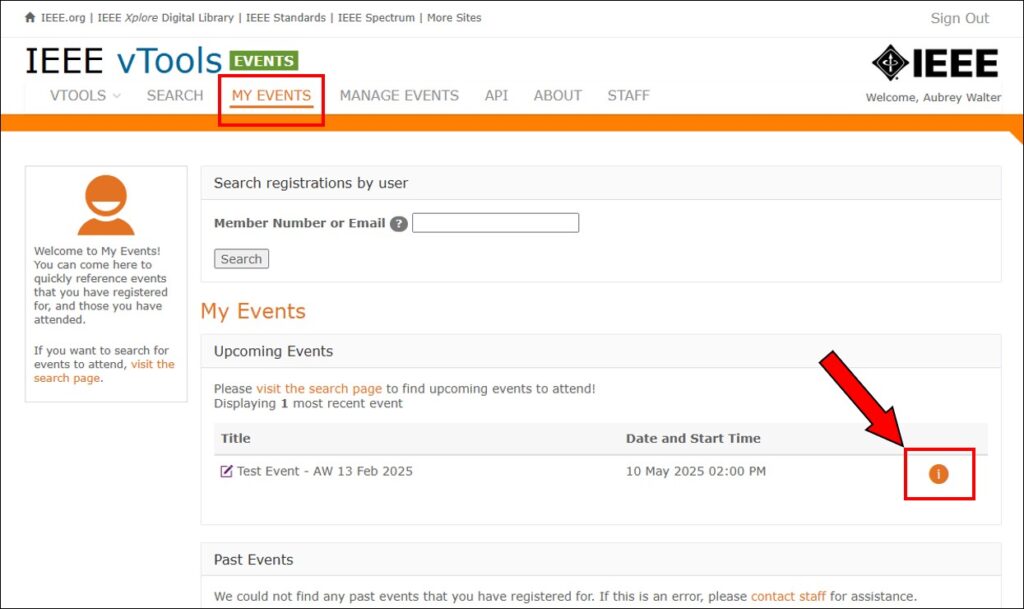
Task: Click the 'Past Events' panel header
Action: 600,559
